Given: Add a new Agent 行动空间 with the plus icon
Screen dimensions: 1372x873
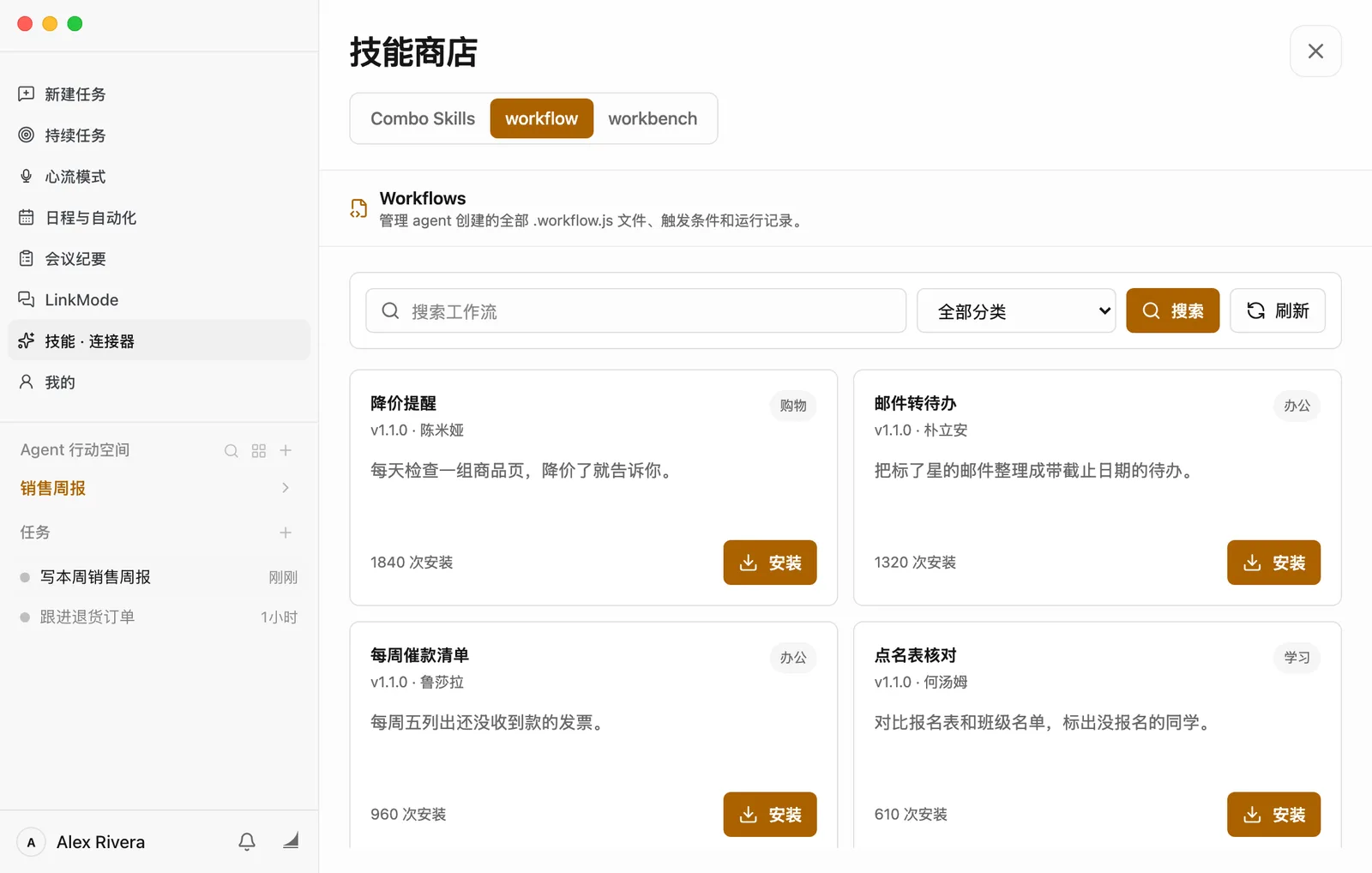Looking at the screenshot, I should (286, 451).
